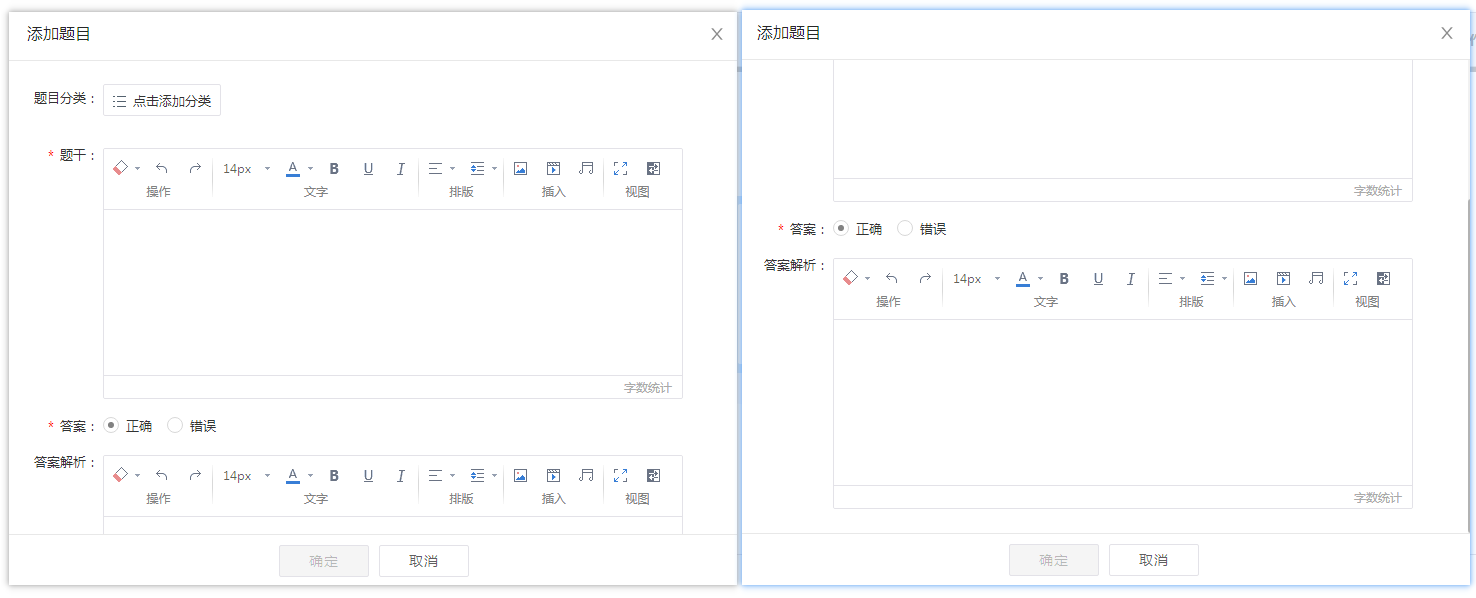Toggle italic in left dialog's 题干 toolbar

click(x=401, y=168)
